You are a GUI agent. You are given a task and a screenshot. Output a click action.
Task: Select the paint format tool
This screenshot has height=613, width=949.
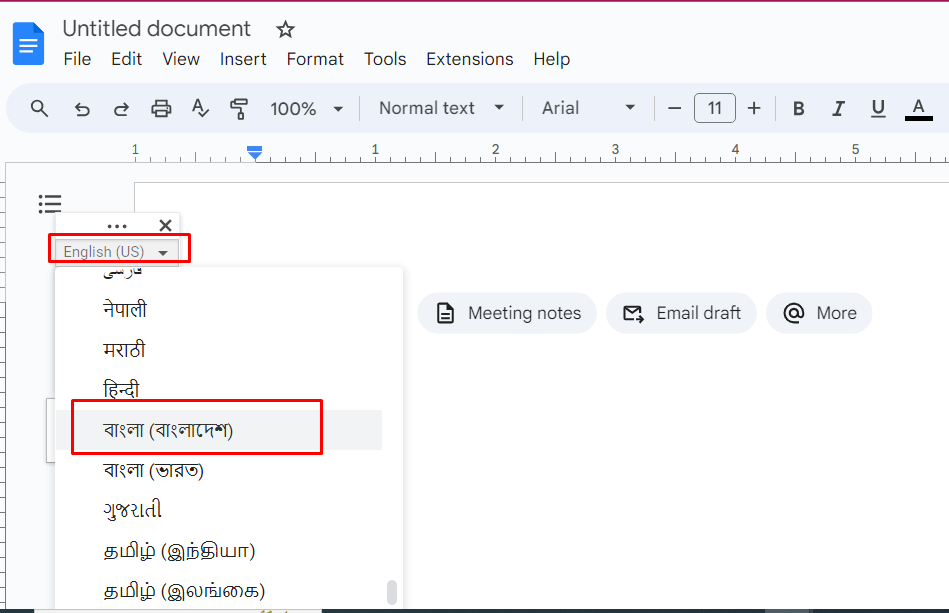pos(239,109)
